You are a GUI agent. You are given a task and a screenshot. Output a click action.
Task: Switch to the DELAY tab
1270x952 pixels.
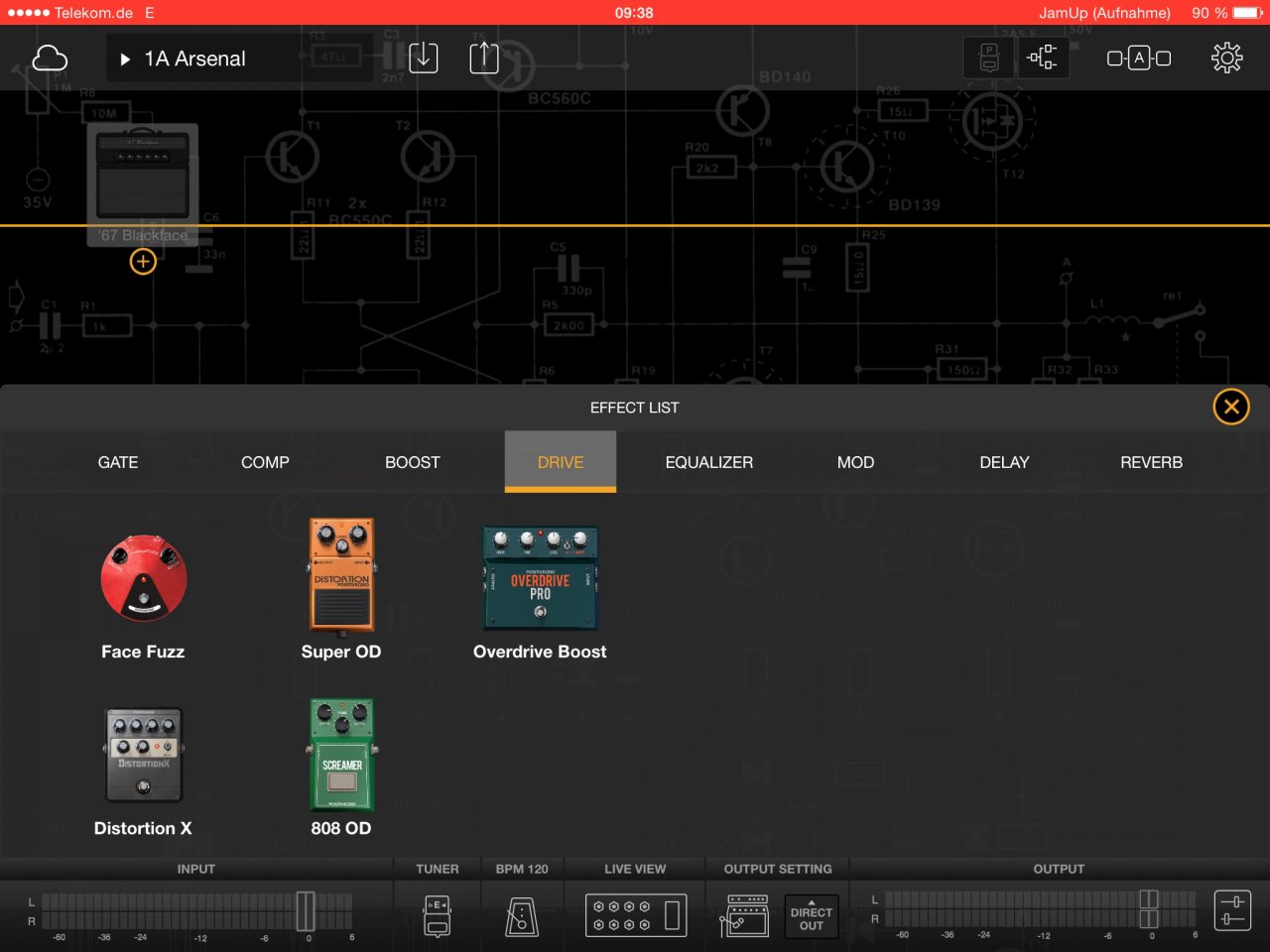tap(1004, 462)
